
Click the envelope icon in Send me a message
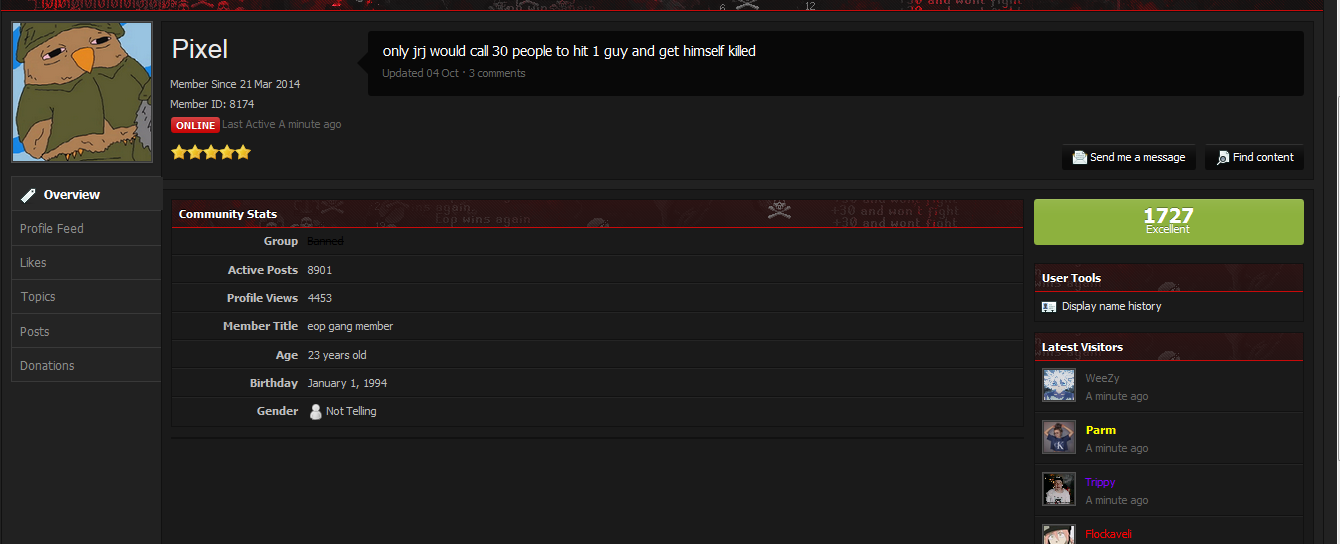1079,158
